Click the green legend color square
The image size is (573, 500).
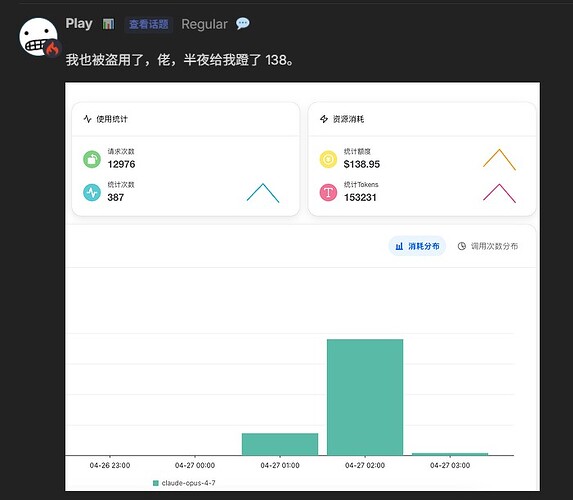tap(155, 483)
